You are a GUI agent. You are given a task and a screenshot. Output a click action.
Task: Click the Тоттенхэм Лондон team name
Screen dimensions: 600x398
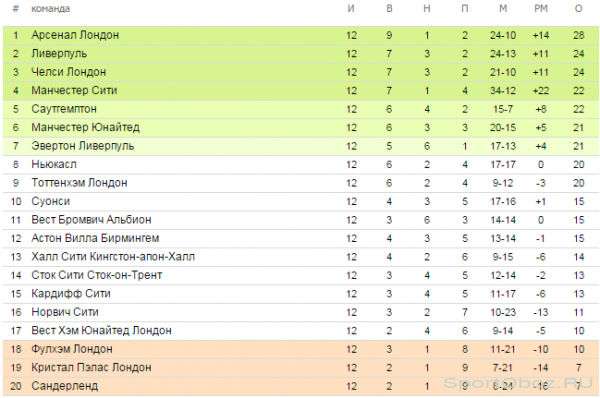pos(79,183)
